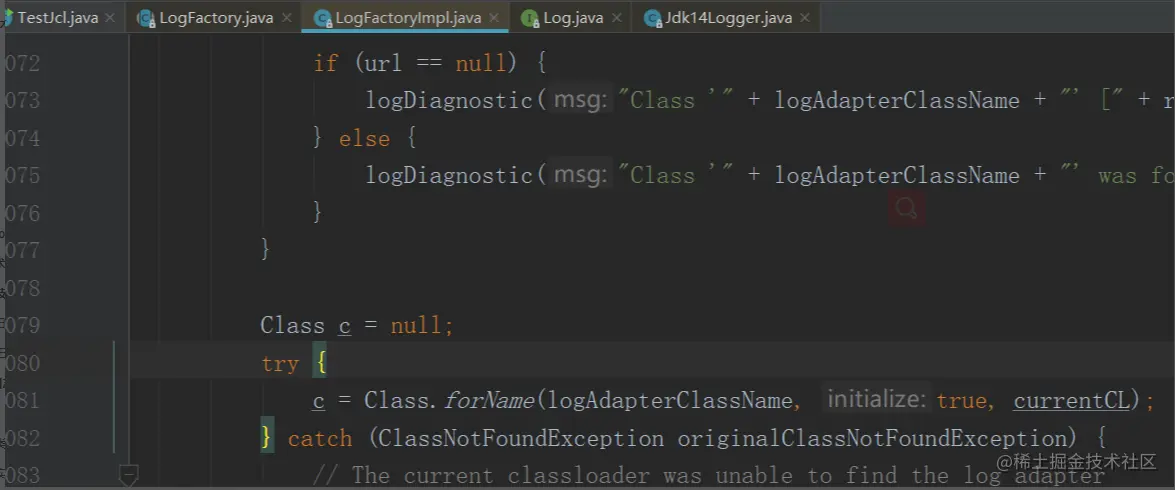Close the Log.java tab

pos(615,18)
